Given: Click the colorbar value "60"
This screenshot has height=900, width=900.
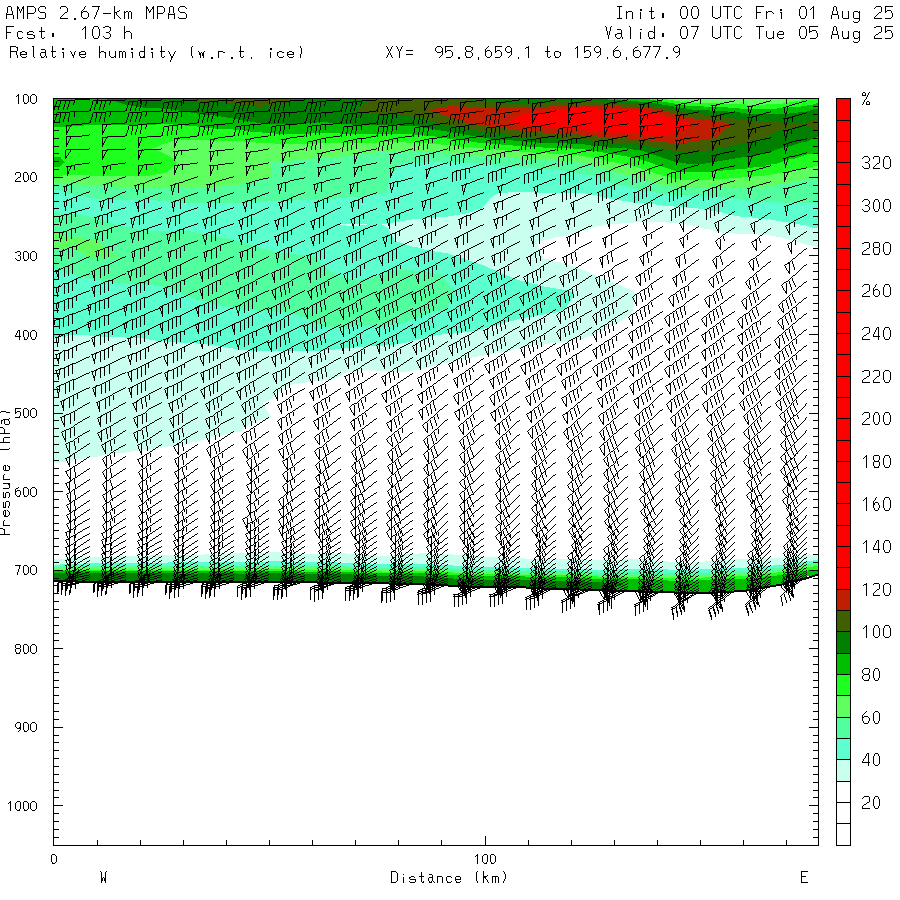Looking at the screenshot, I should (871, 717).
